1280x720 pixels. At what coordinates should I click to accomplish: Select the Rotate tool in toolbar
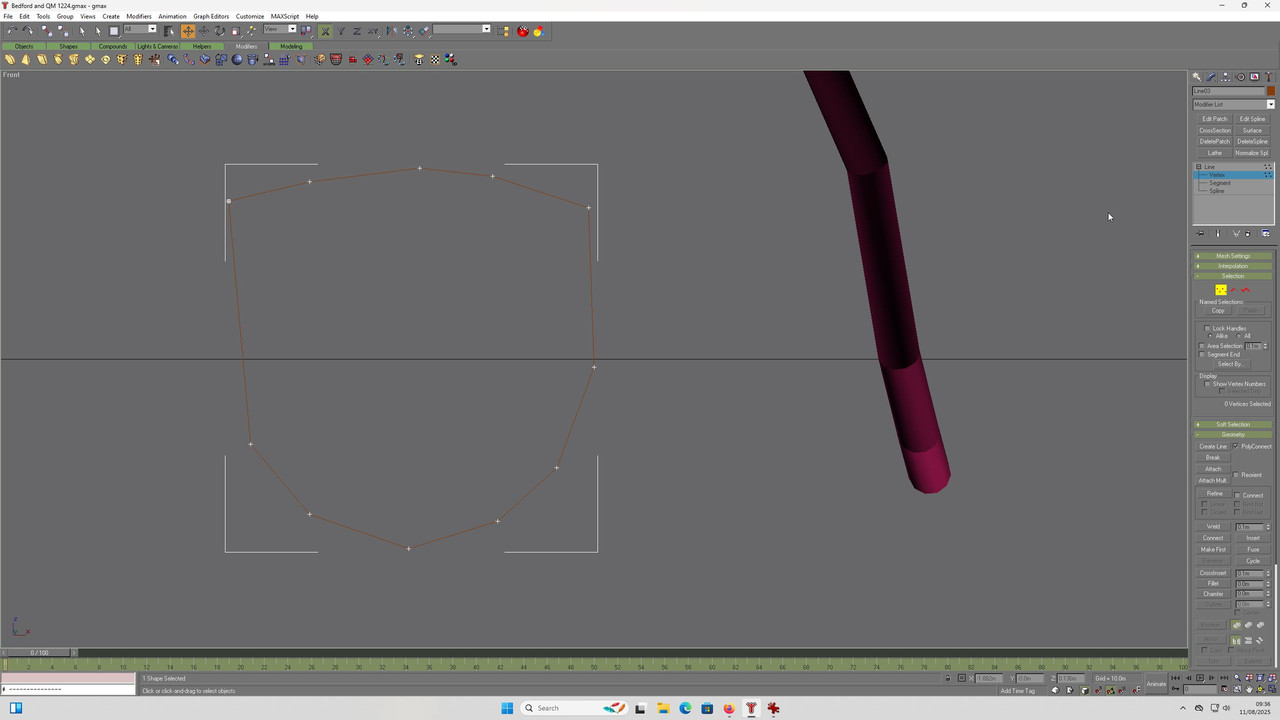tap(219, 31)
